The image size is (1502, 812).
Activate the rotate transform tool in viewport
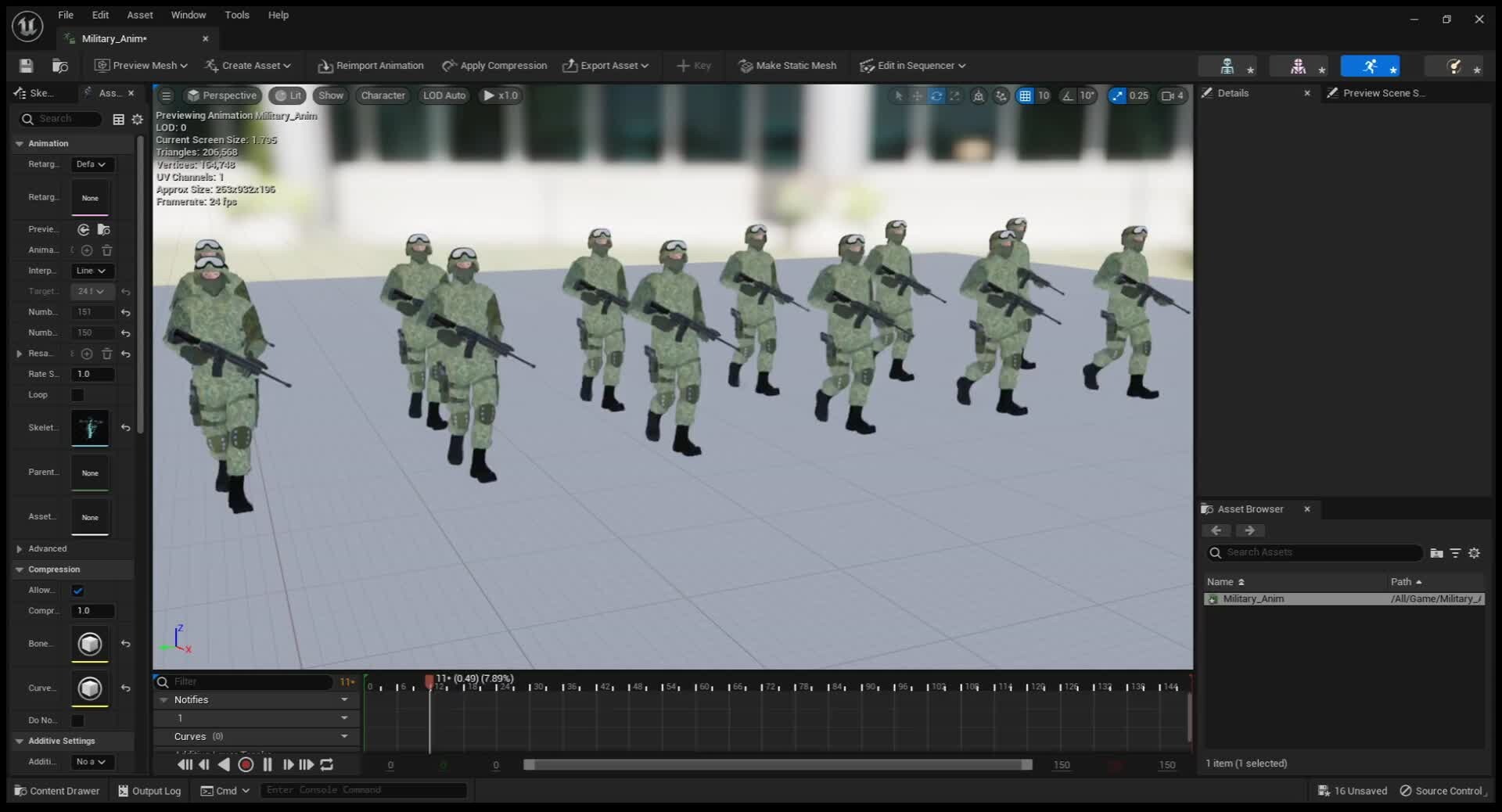click(x=936, y=95)
